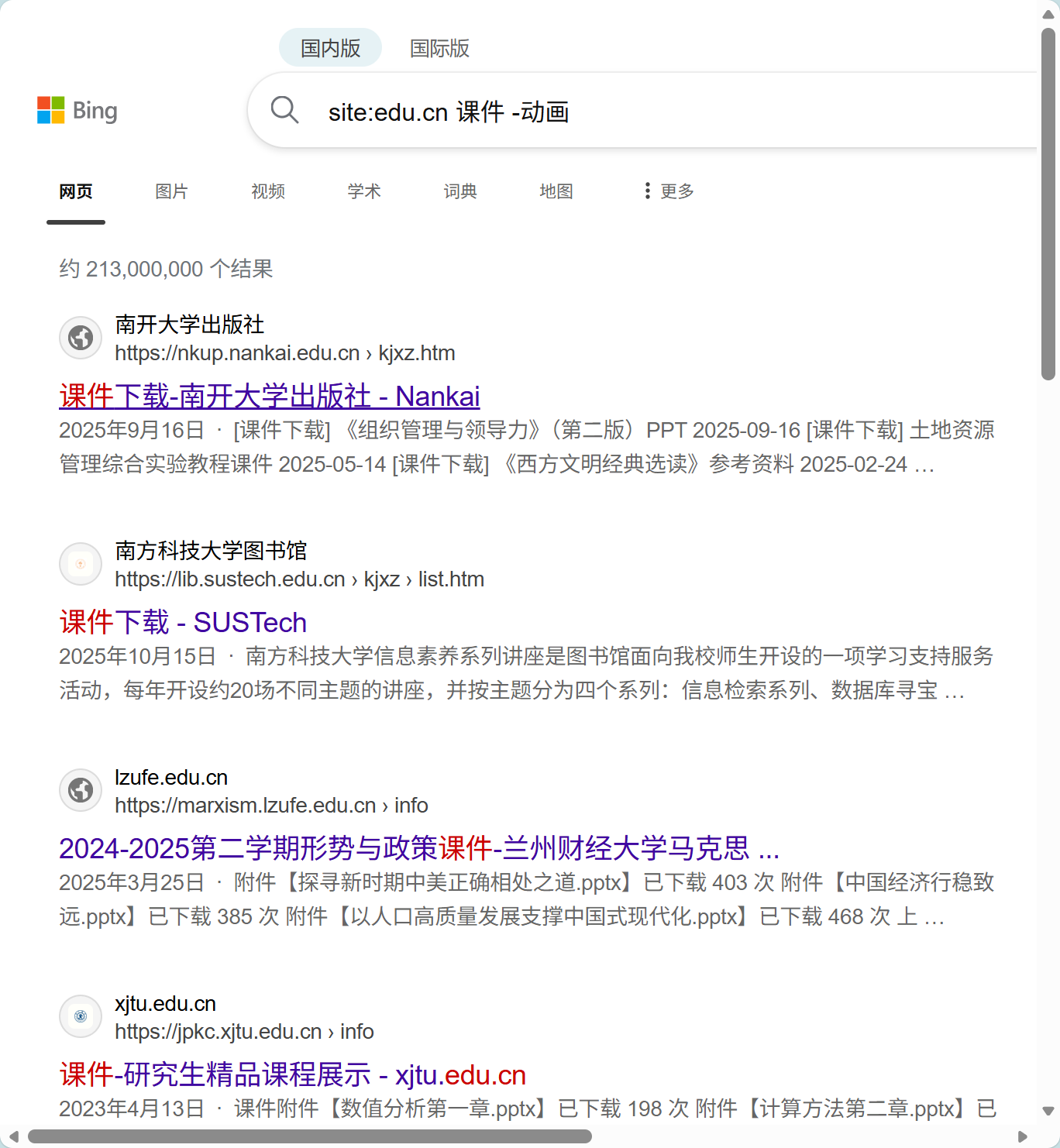
Task: Select the 地图 search tab
Action: (x=556, y=191)
